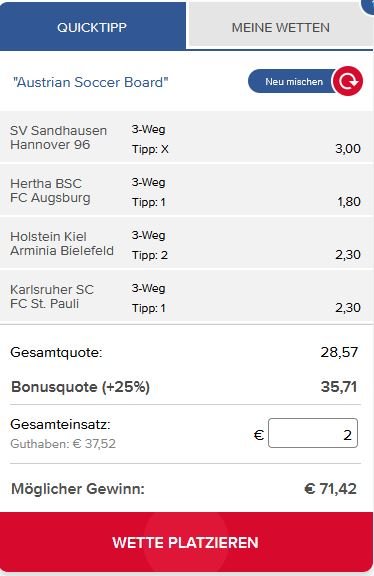Screen dimensions: 374x576
Task: Select the SV Sandhausen vs Hannover 96 bet
Action: (186, 137)
